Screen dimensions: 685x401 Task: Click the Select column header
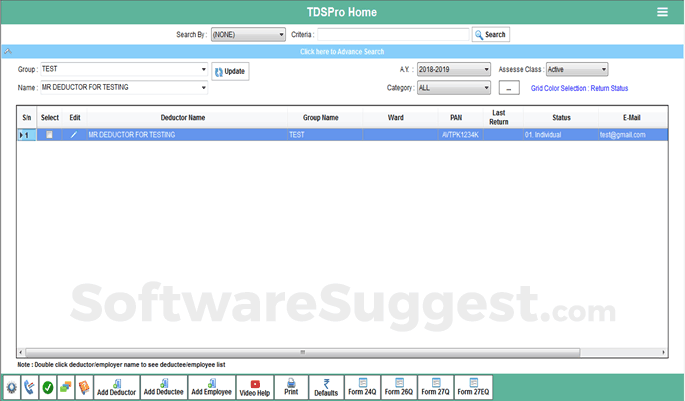pyautogui.click(x=49, y=118)
